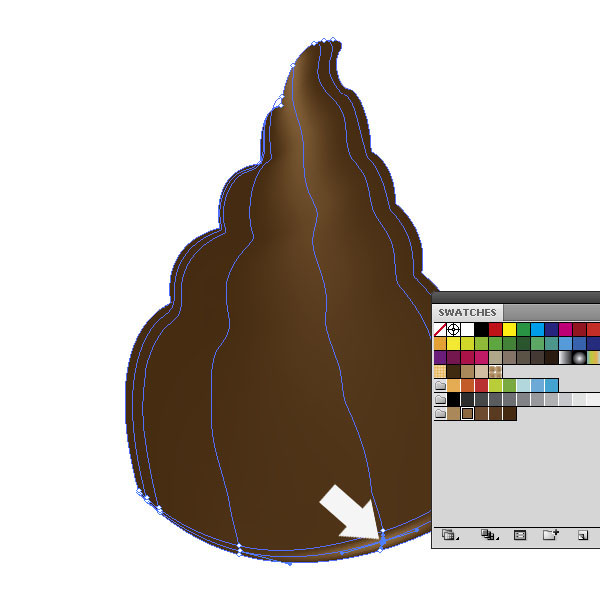Image resolution: width=600 pixels, height=600 pixels.
Task: Click the bottom-most anchor point of the shape
Action: [290, 564]
